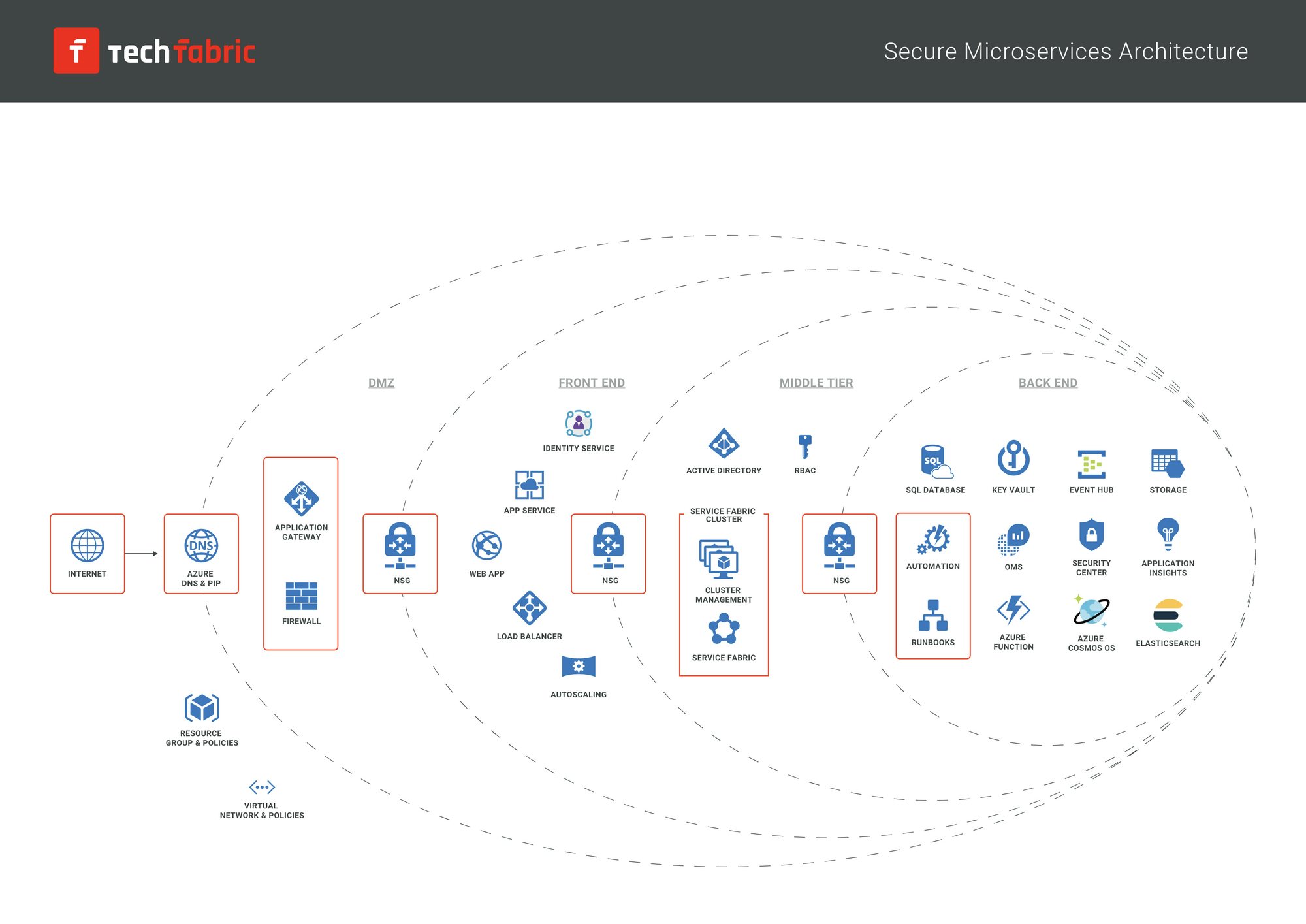Click the MIDDLE TIER heading
This screenshot has height=924, width=1306.
[x=816, y=383]
